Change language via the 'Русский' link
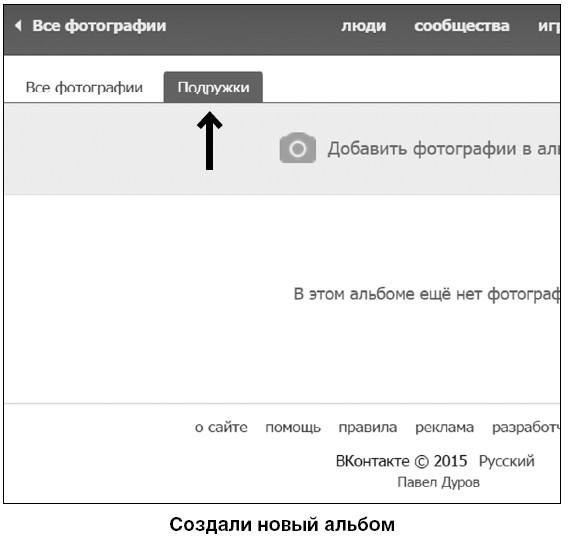The height and width of the screenshot is (544, 568). 506,461
